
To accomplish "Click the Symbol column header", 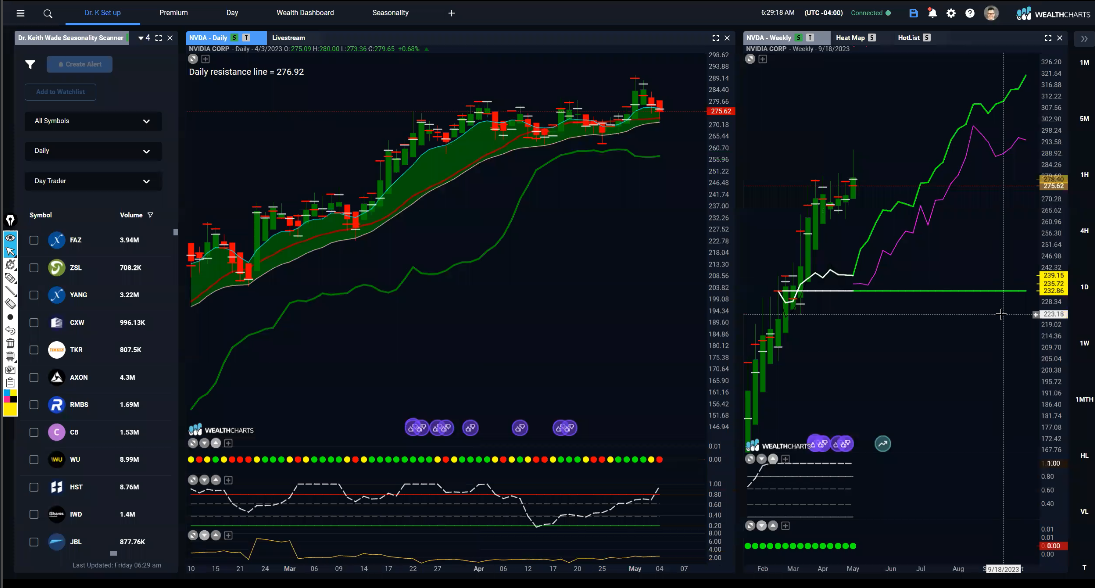I will 41,215.
